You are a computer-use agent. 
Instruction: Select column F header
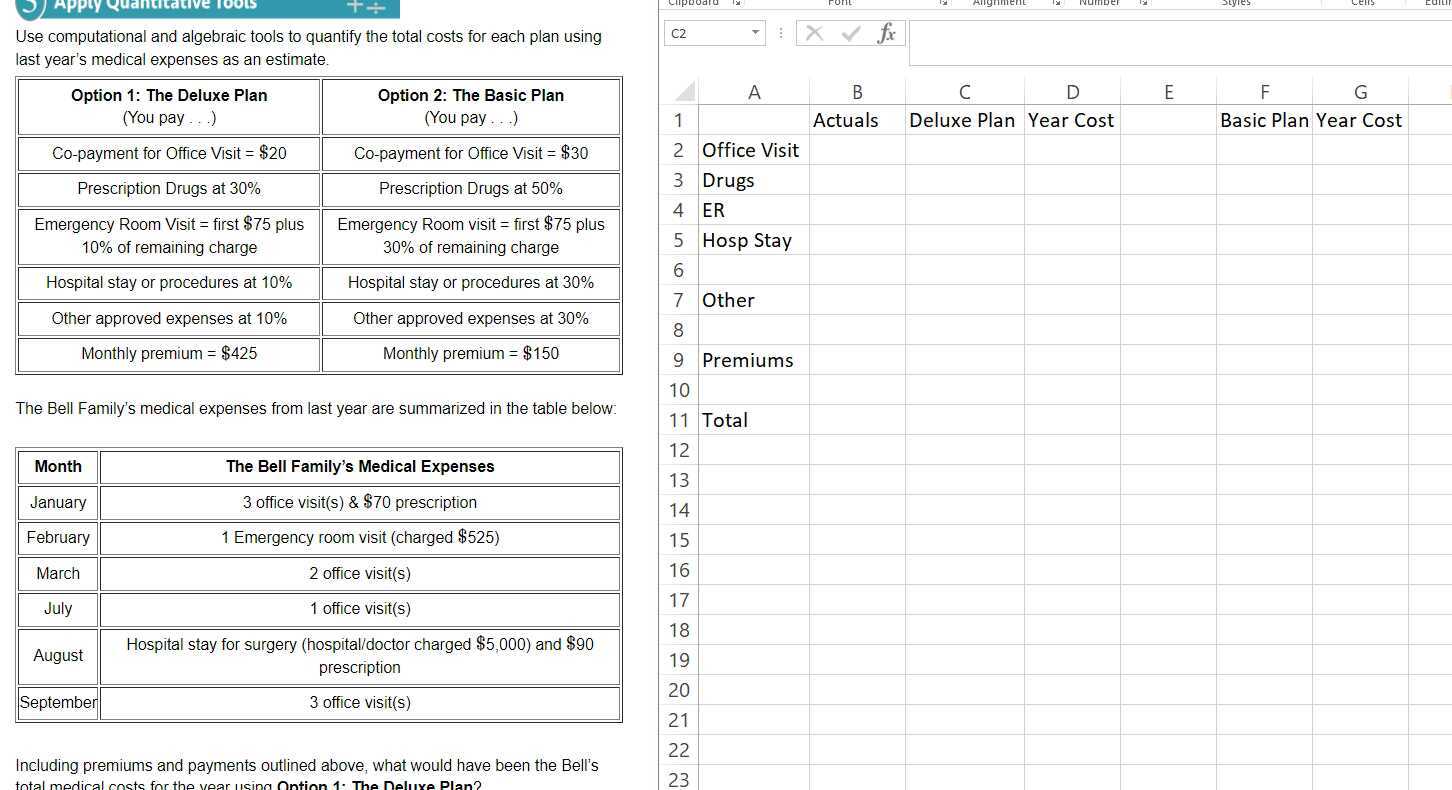point(1264,93)
